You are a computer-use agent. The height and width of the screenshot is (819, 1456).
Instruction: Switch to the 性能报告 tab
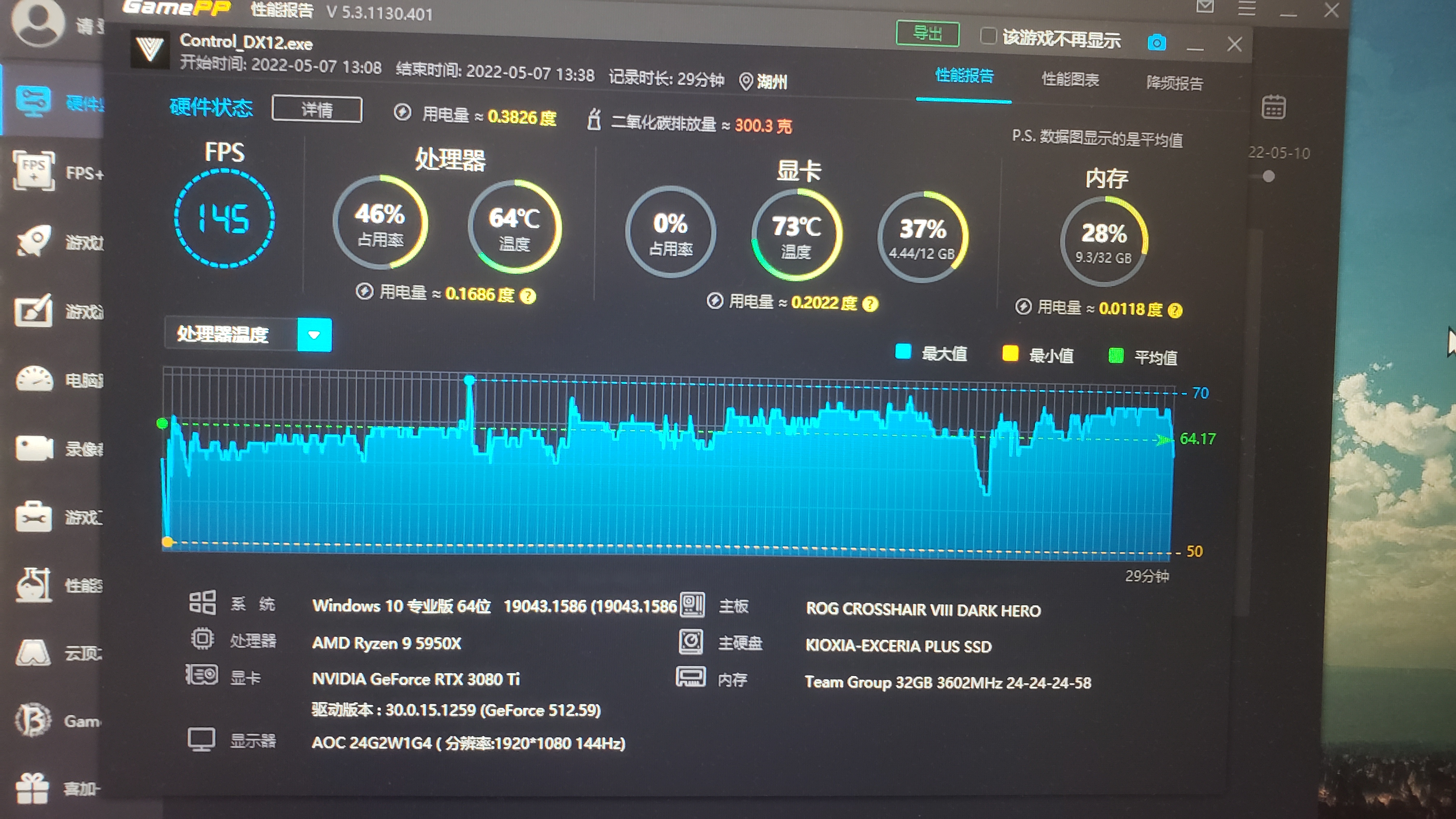pos(964,76)
